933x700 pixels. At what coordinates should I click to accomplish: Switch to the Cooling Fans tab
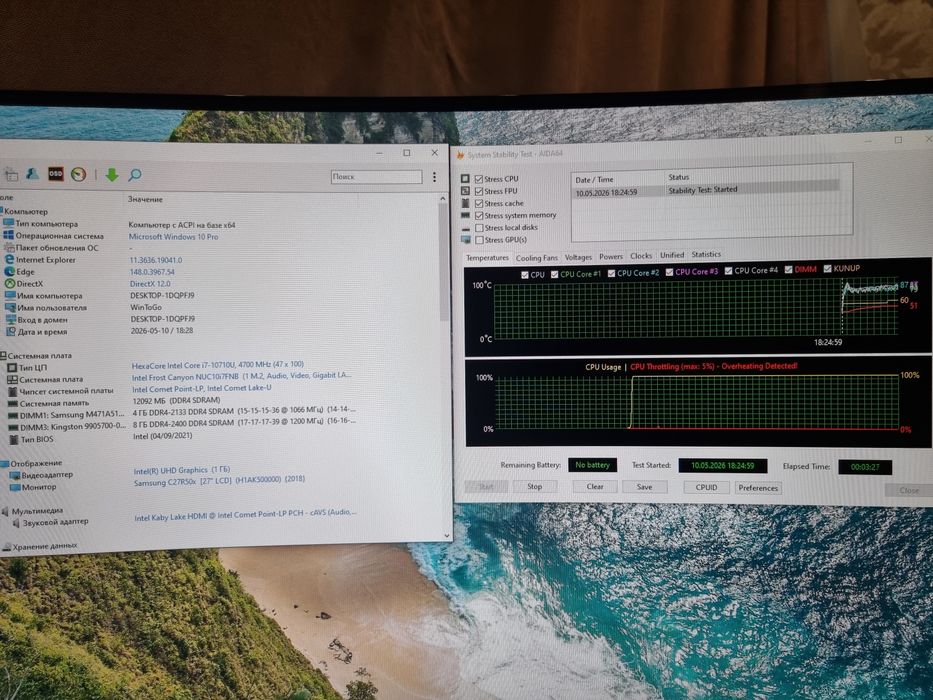tap(537, 258)
